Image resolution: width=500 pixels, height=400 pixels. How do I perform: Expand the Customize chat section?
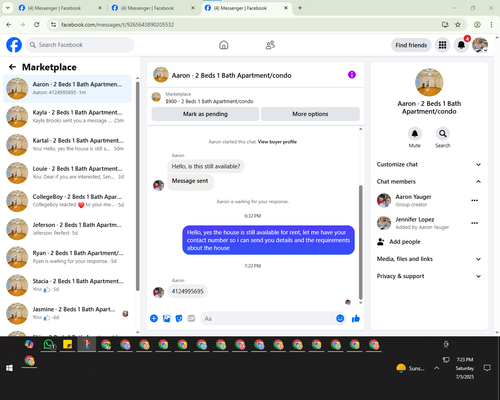click(x=429, y=164)
